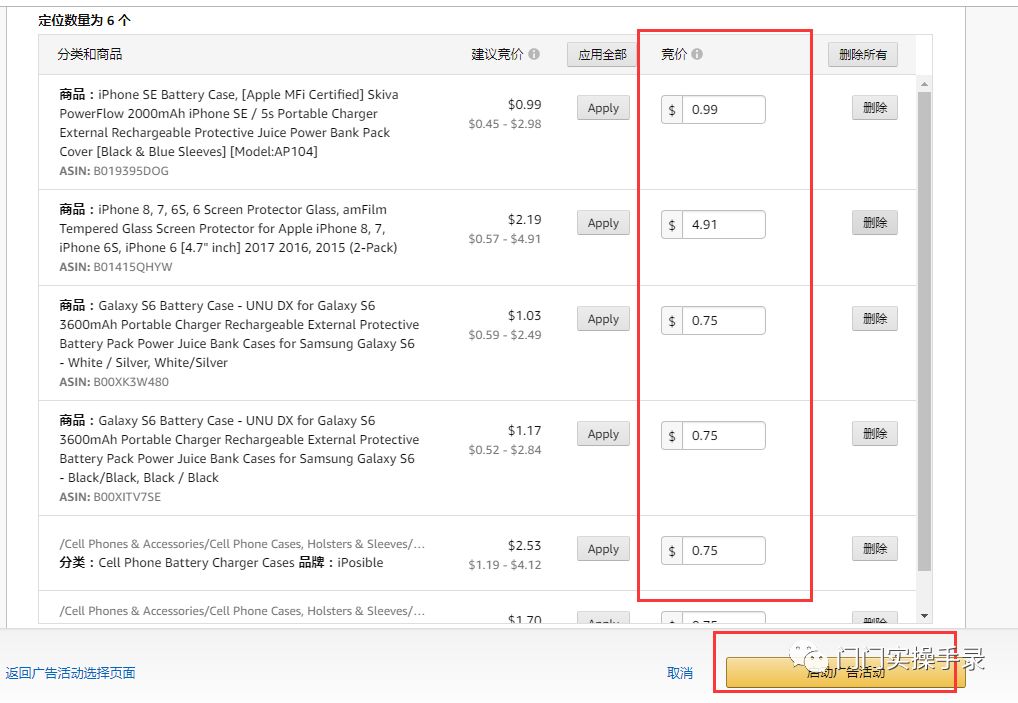Apply suggested bid for iPosible category
The height and width of the screenshot is (703, 1018).
coord(603,549)
